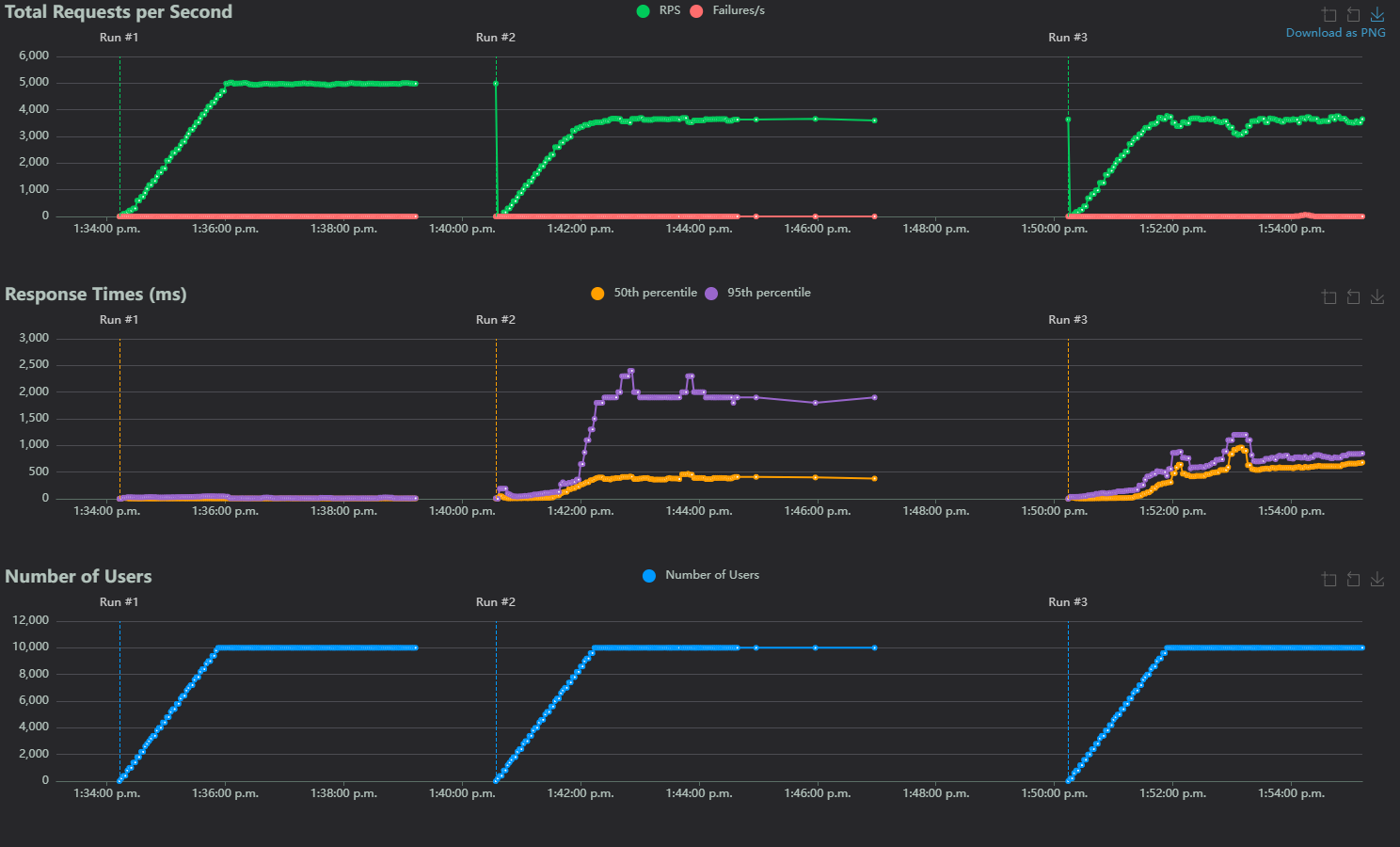Viewport: 1400px width, 847px height.
Task: Click the download icon on the Response Times chart
Action: pyautogui.click(x=1377, y=296)
